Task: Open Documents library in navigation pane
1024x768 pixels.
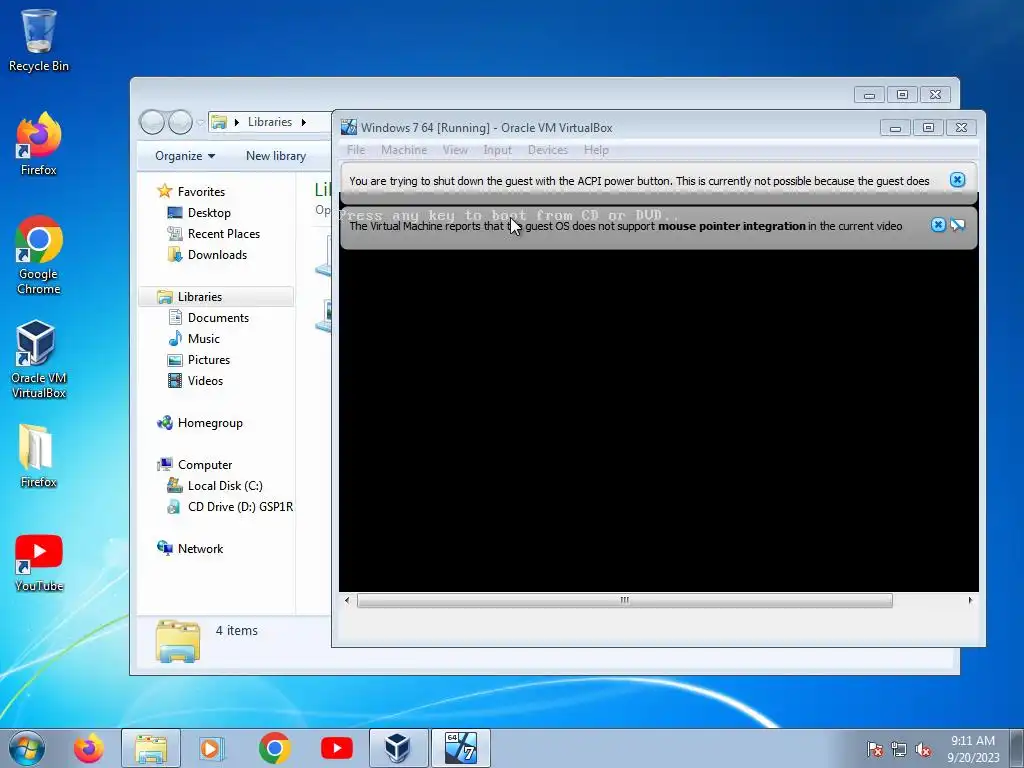Action: point(218,317)
